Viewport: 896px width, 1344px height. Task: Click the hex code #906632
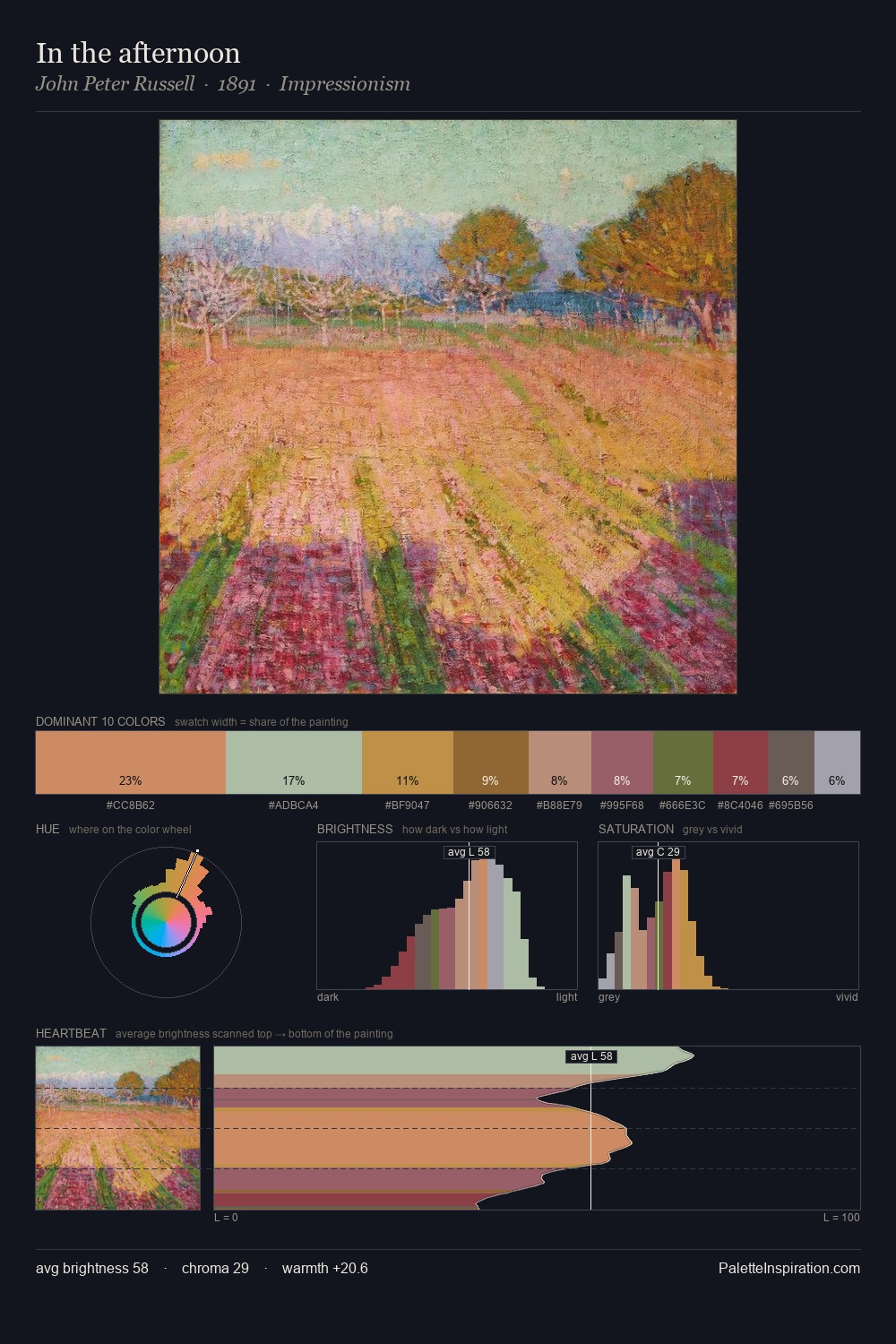(x=491, y=806)
